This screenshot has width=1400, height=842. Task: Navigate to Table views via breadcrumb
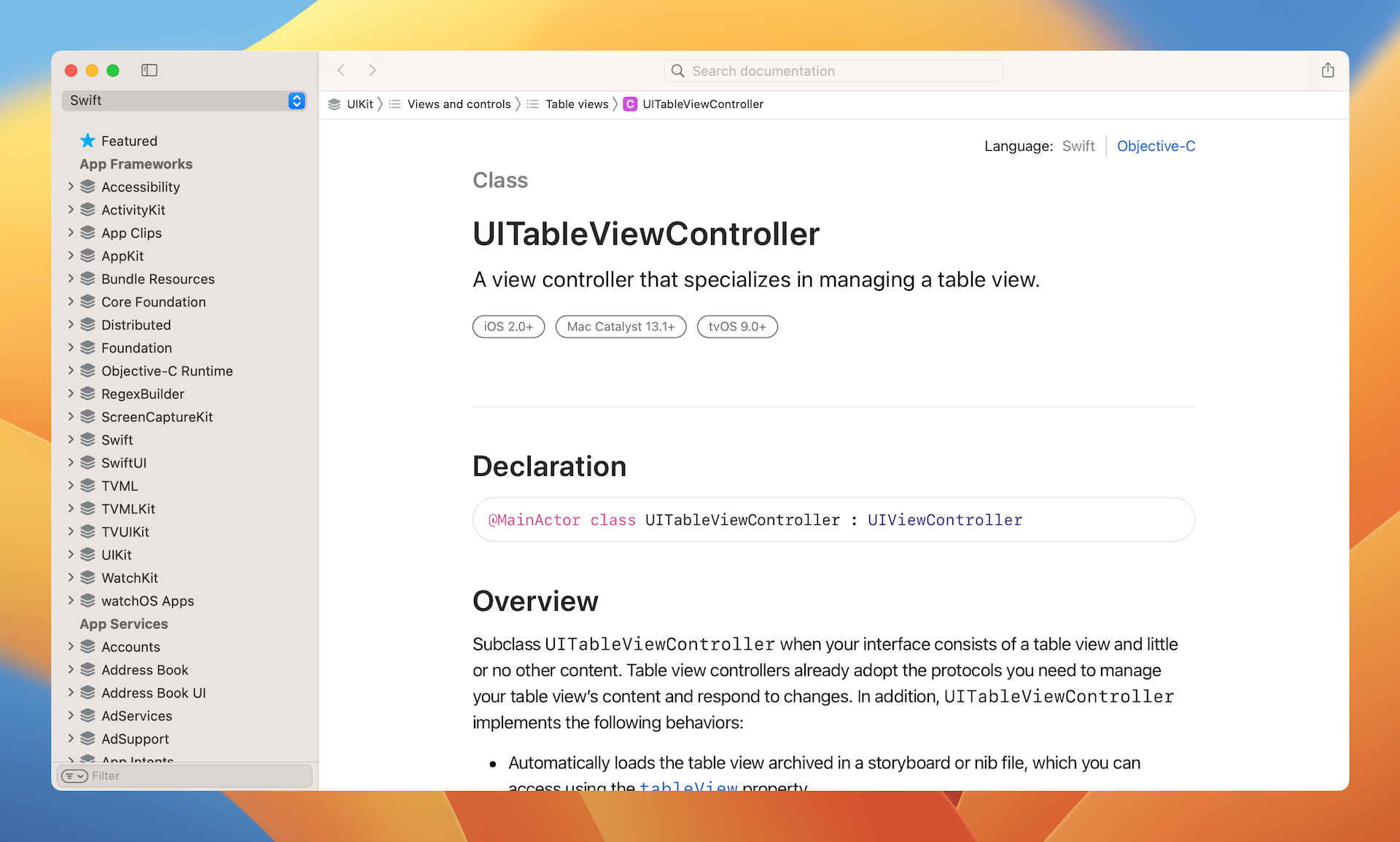[x=577, y=104]
